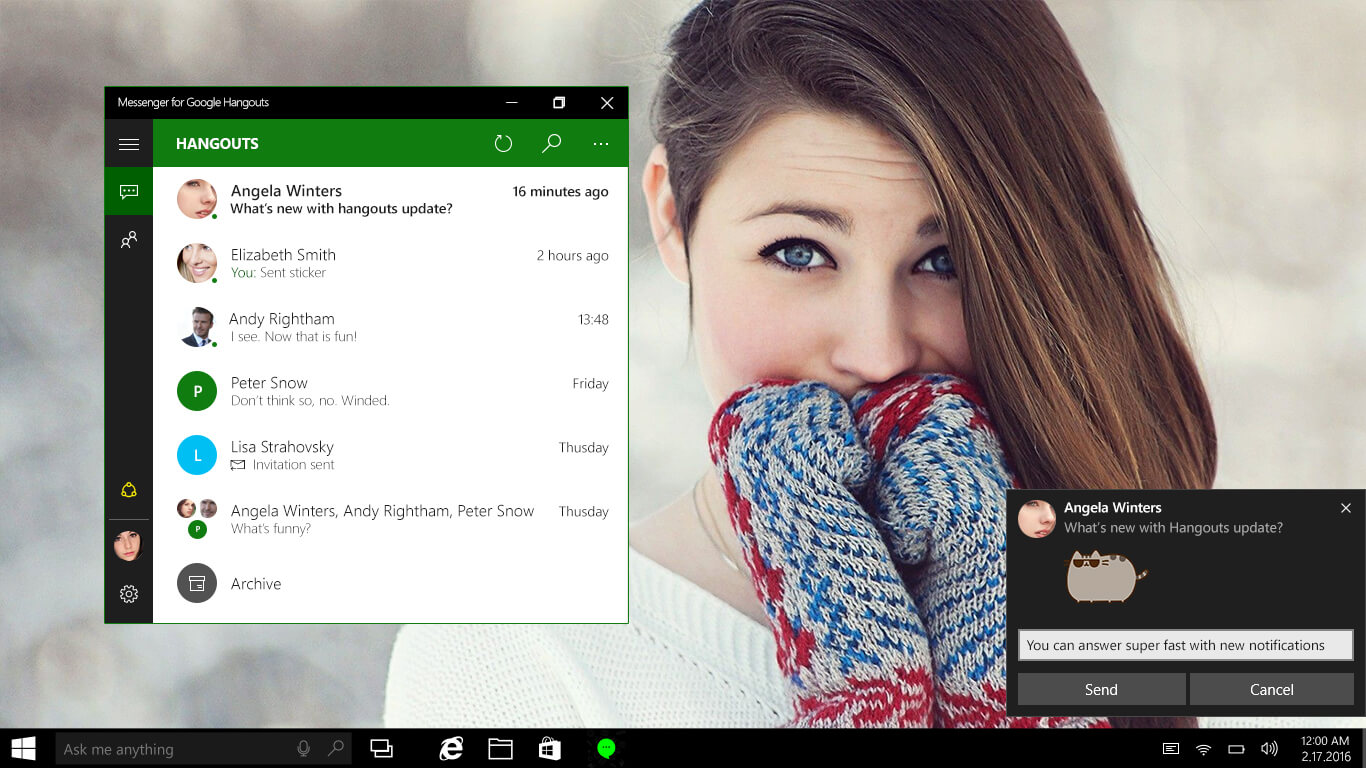This screenshot has width=1366, height=768.
Task: Open Windows Store from taskbar
Action: (549, 748)
